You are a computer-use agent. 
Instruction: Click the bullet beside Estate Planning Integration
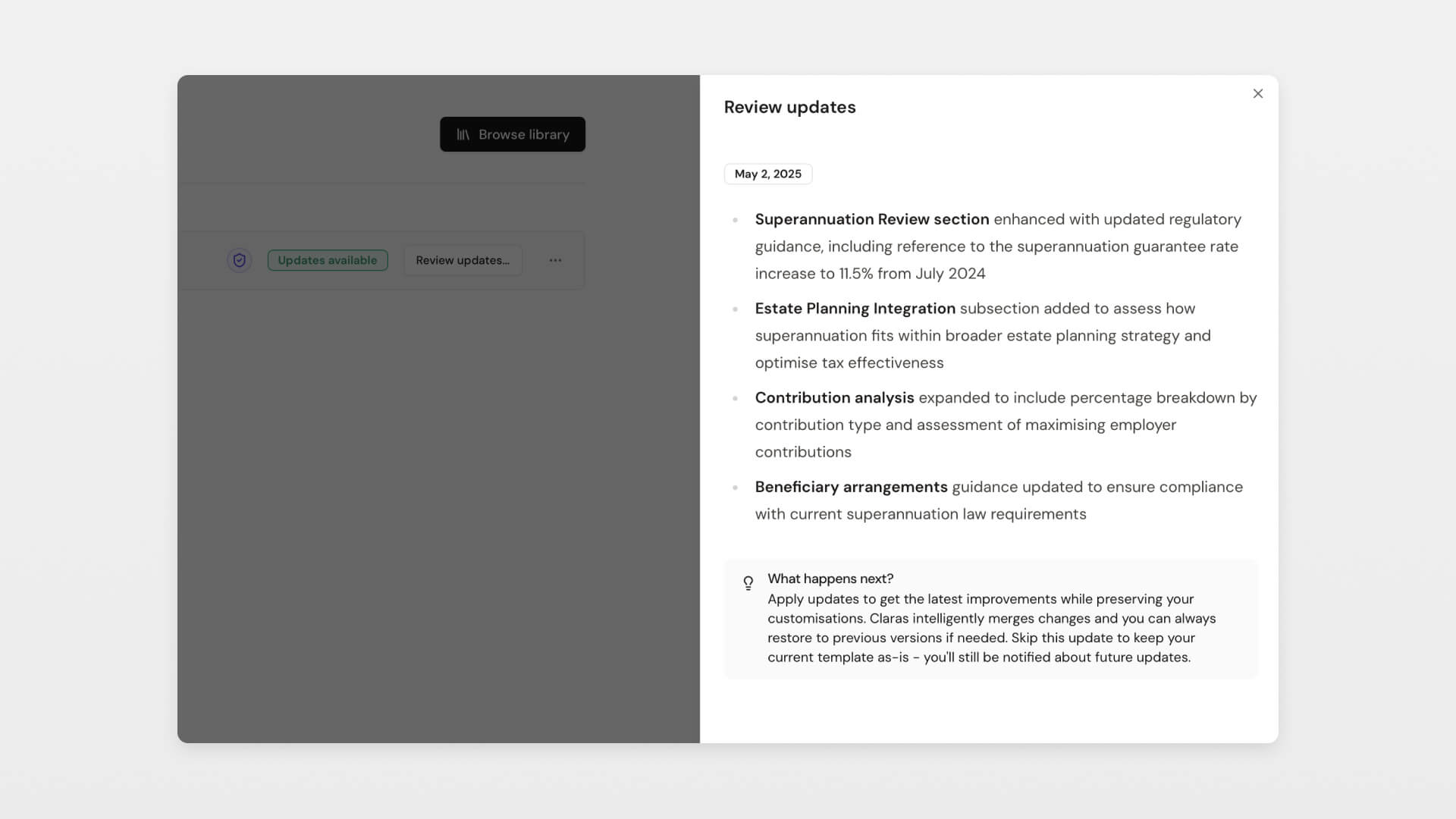734,309
